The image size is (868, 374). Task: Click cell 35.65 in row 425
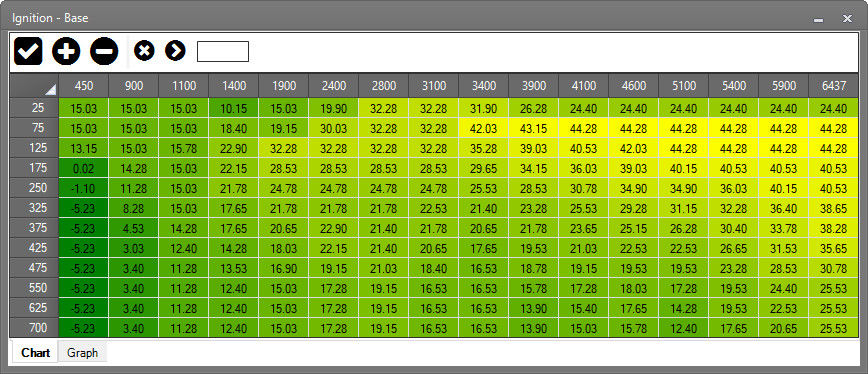(x=834, y=248)
